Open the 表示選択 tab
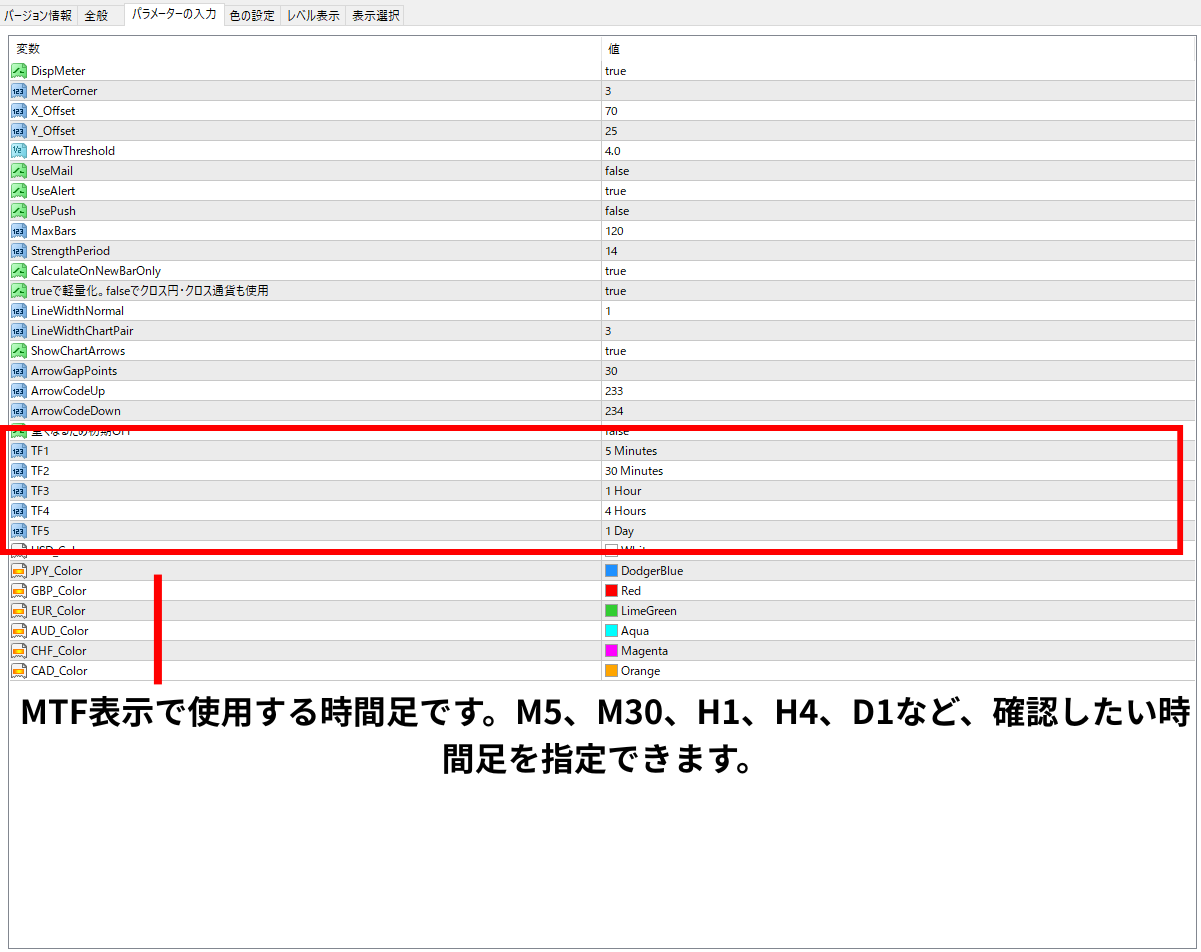Image resolution: width=1201 pixels, height=952 pixels. (375, 16)
